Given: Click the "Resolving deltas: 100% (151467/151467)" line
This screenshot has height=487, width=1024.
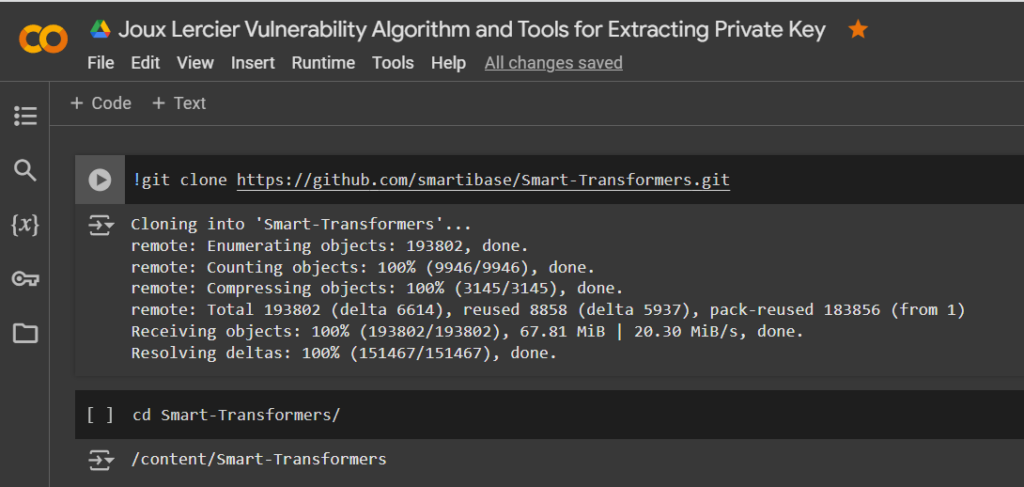Looking at the screenshot, I should [x=344, y=353].
